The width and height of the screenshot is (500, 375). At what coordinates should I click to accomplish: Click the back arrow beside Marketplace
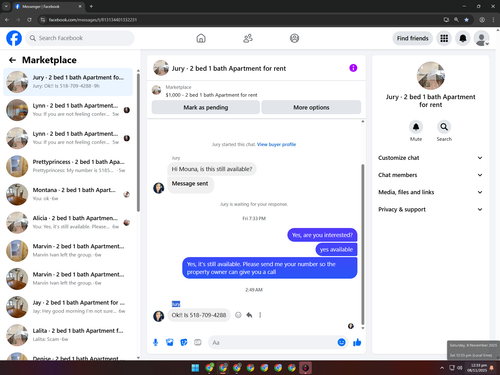(x=12, y=60)
